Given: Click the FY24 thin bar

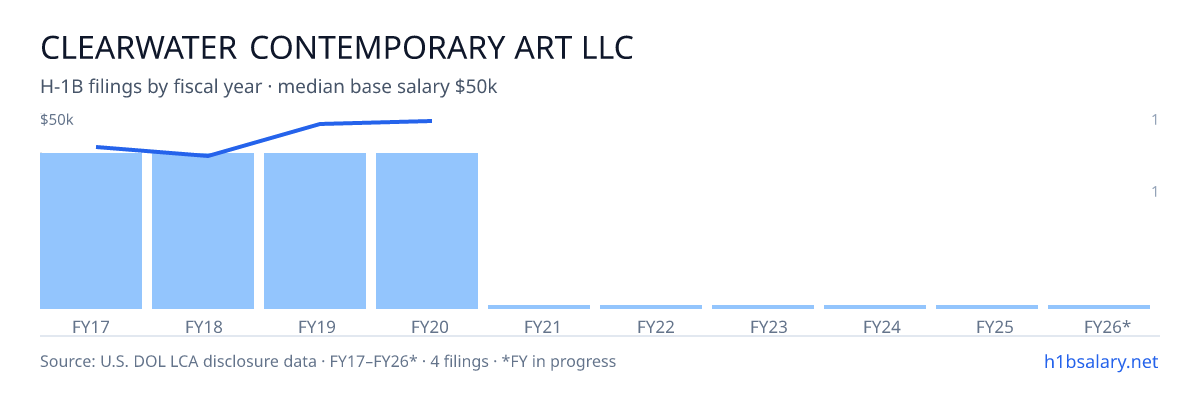Looking at the screenshot, I should (875, 307).
